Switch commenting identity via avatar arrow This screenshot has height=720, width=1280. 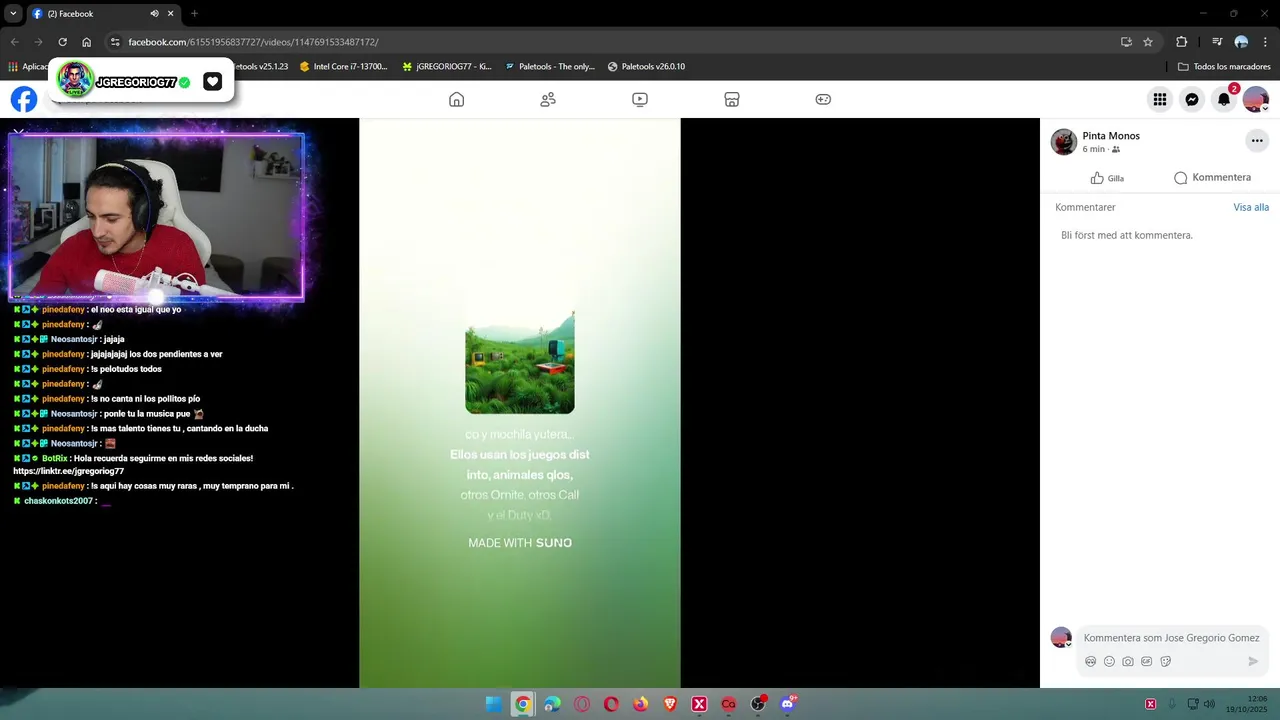click(x=1068, y=644)
